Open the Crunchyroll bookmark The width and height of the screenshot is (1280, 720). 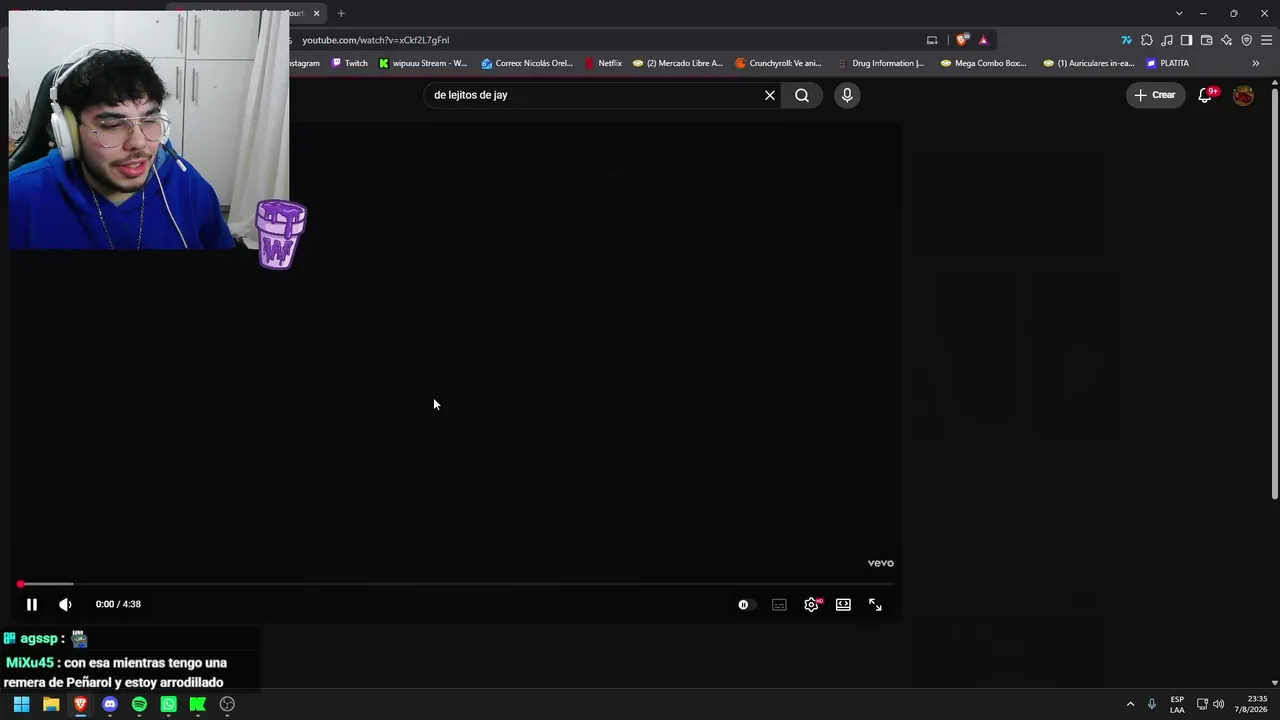(x=778, y=63)
